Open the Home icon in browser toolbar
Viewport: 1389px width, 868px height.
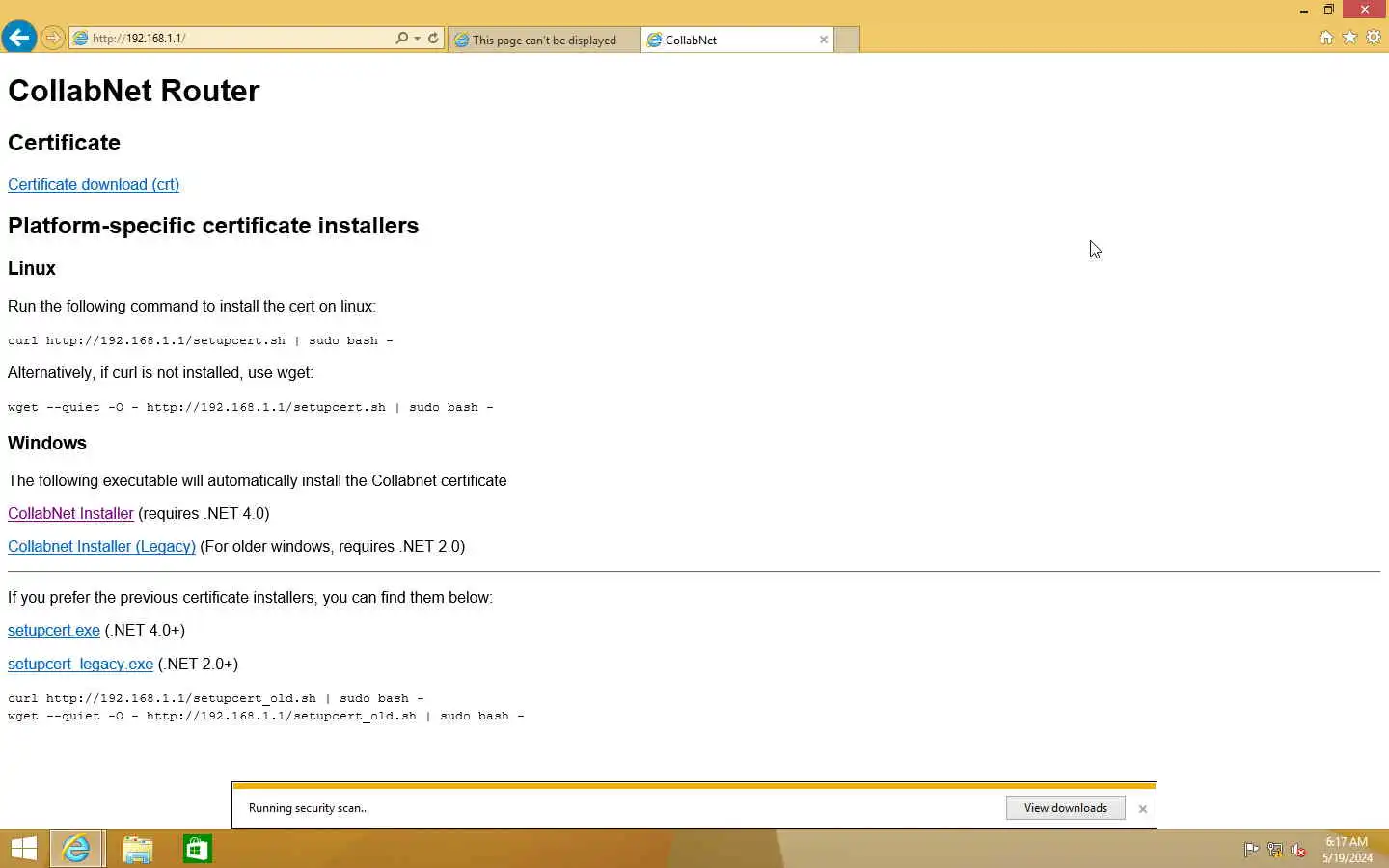pos(1326,38)
